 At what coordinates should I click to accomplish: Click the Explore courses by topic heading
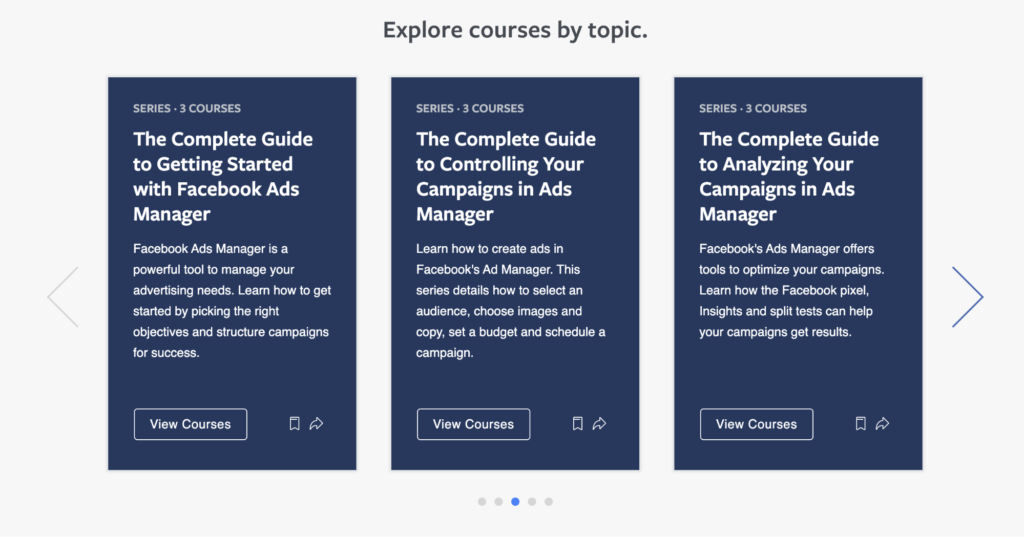click(x=515, y=30)
